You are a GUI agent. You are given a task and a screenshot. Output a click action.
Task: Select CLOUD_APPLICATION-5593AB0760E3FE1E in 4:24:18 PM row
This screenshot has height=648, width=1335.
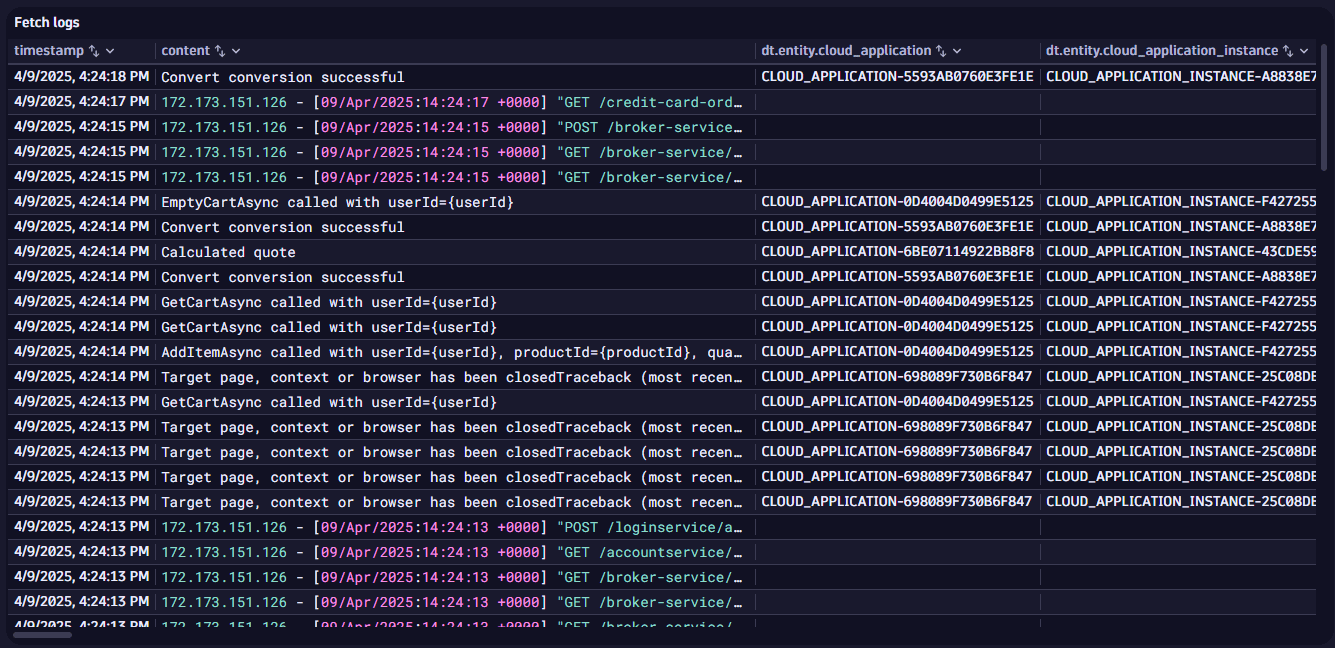click(x=897, y=76)
